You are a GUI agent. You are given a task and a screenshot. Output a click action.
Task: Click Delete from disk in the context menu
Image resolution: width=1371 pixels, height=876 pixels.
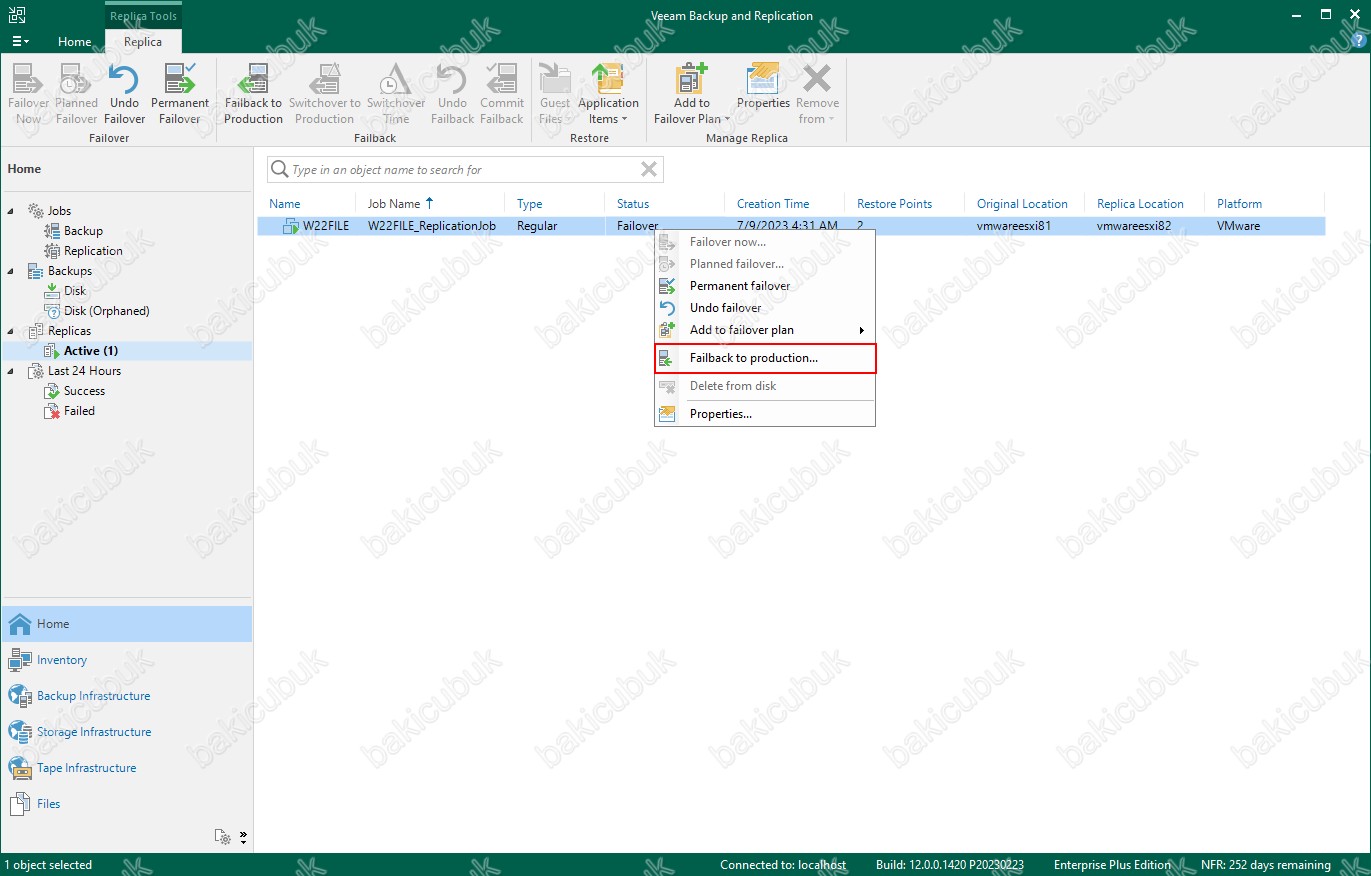(x=765, y=386)
